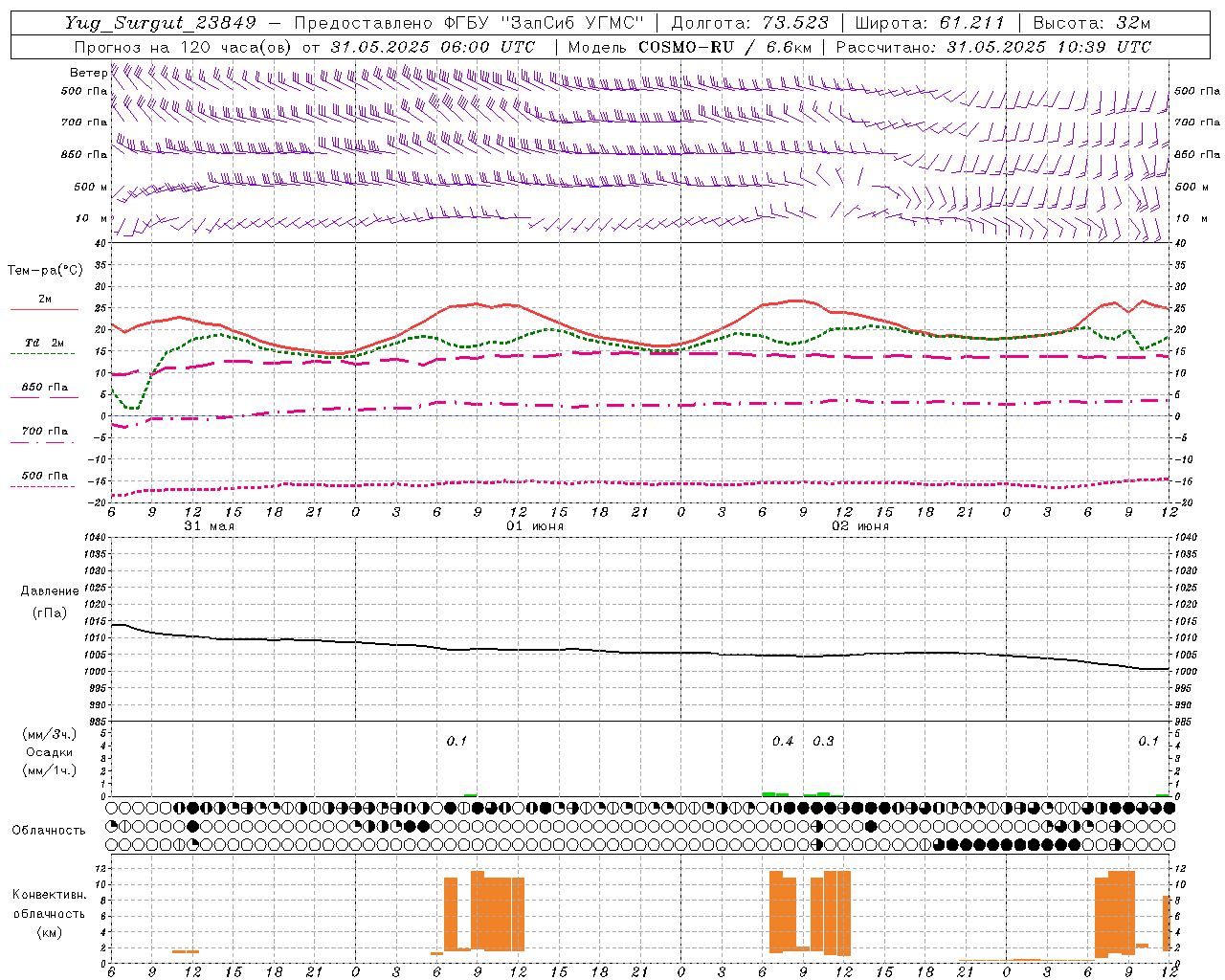
Task: Click the 700 гПа label in the temperature legend
Action: pos(45,432)
